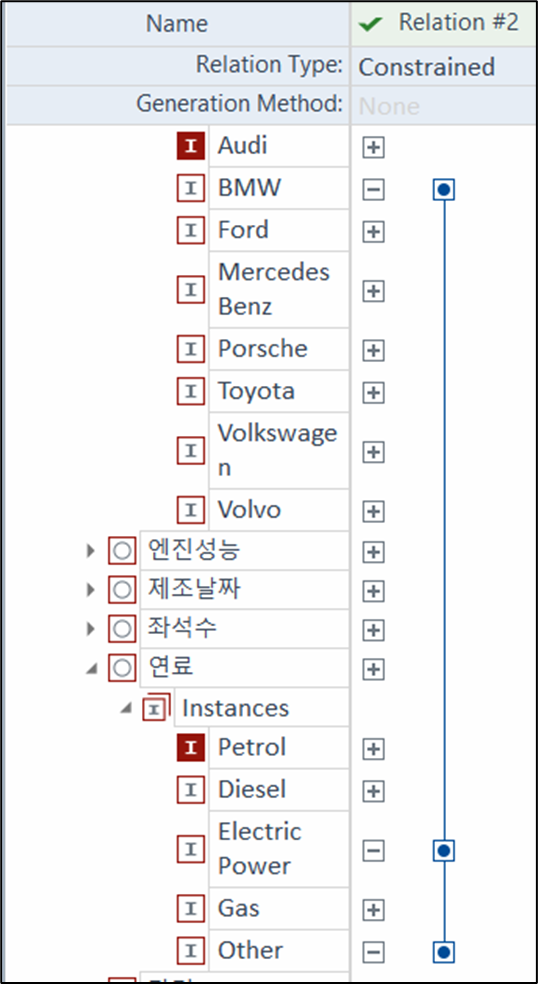This screenshot has width=538, height=984.
Task: Click the circle class icon beside 엔진성능
Action: click(x=122, y=551)
